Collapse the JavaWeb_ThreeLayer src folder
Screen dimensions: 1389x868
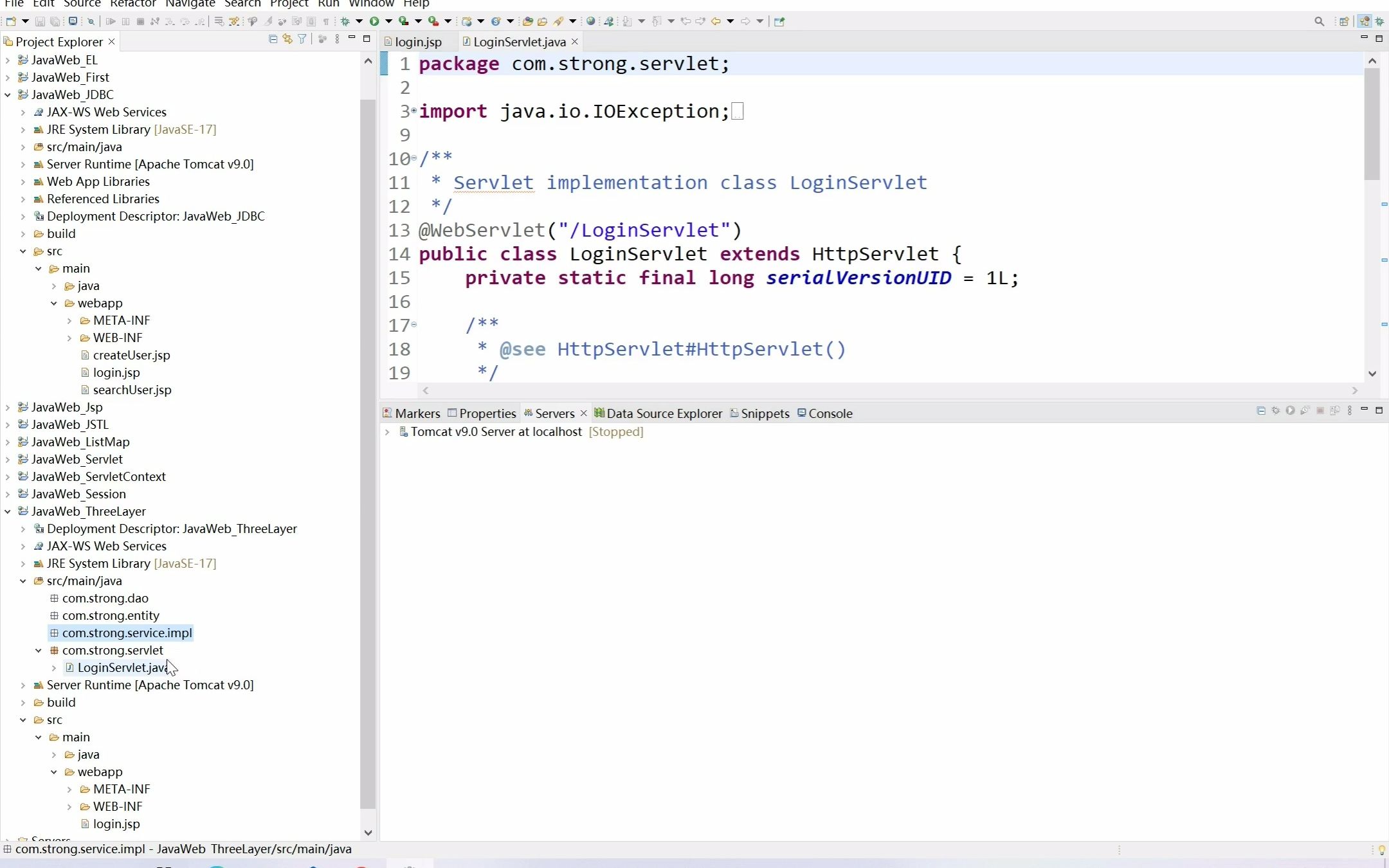[22, 719]
